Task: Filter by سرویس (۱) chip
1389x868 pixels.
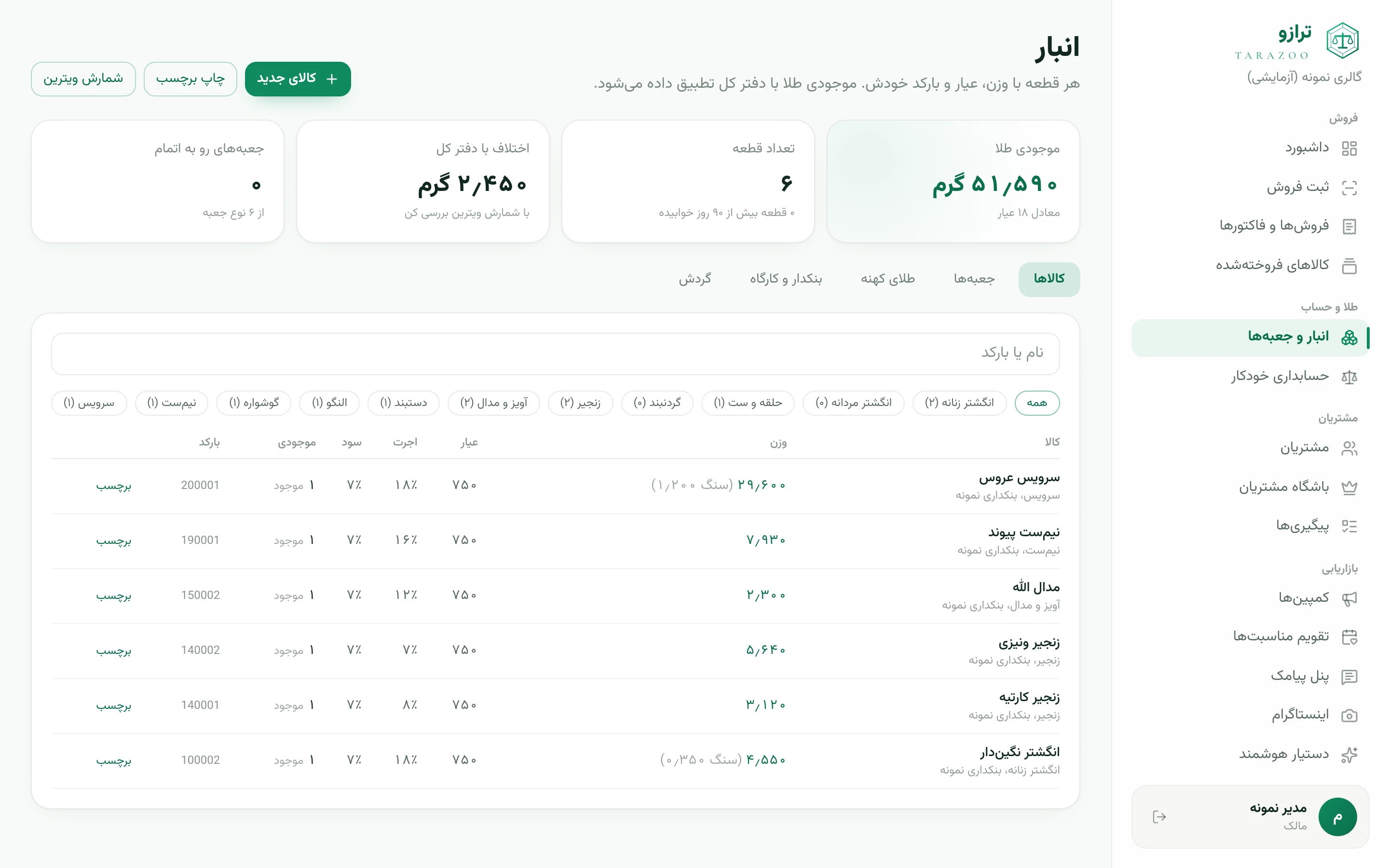Action: (x=89, y=403)
